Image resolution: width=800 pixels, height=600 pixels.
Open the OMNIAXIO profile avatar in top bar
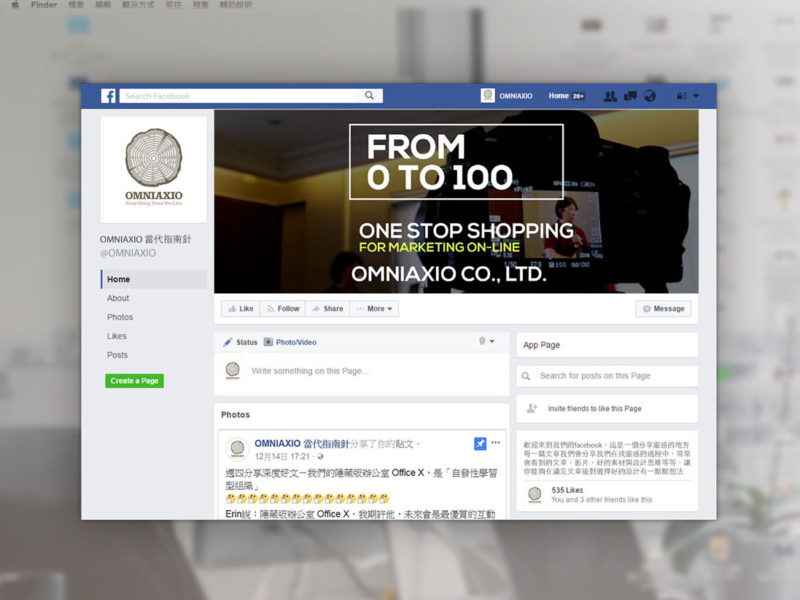point(488,95)
